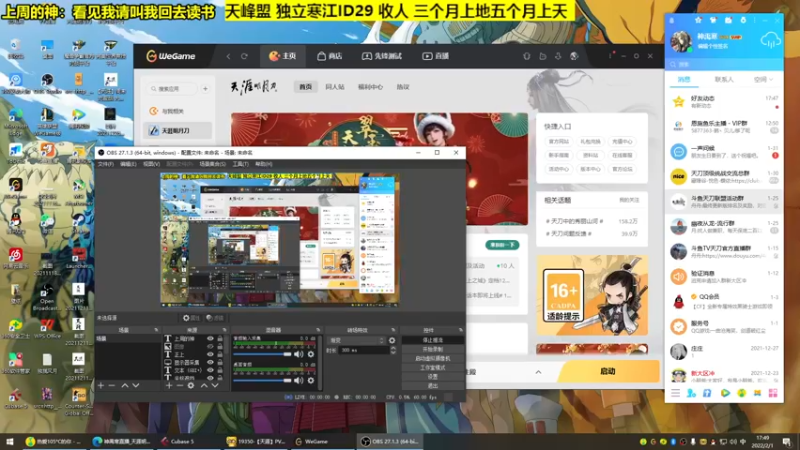Move selected source down in OBS
800x450 pixels.
click(215, 386)
